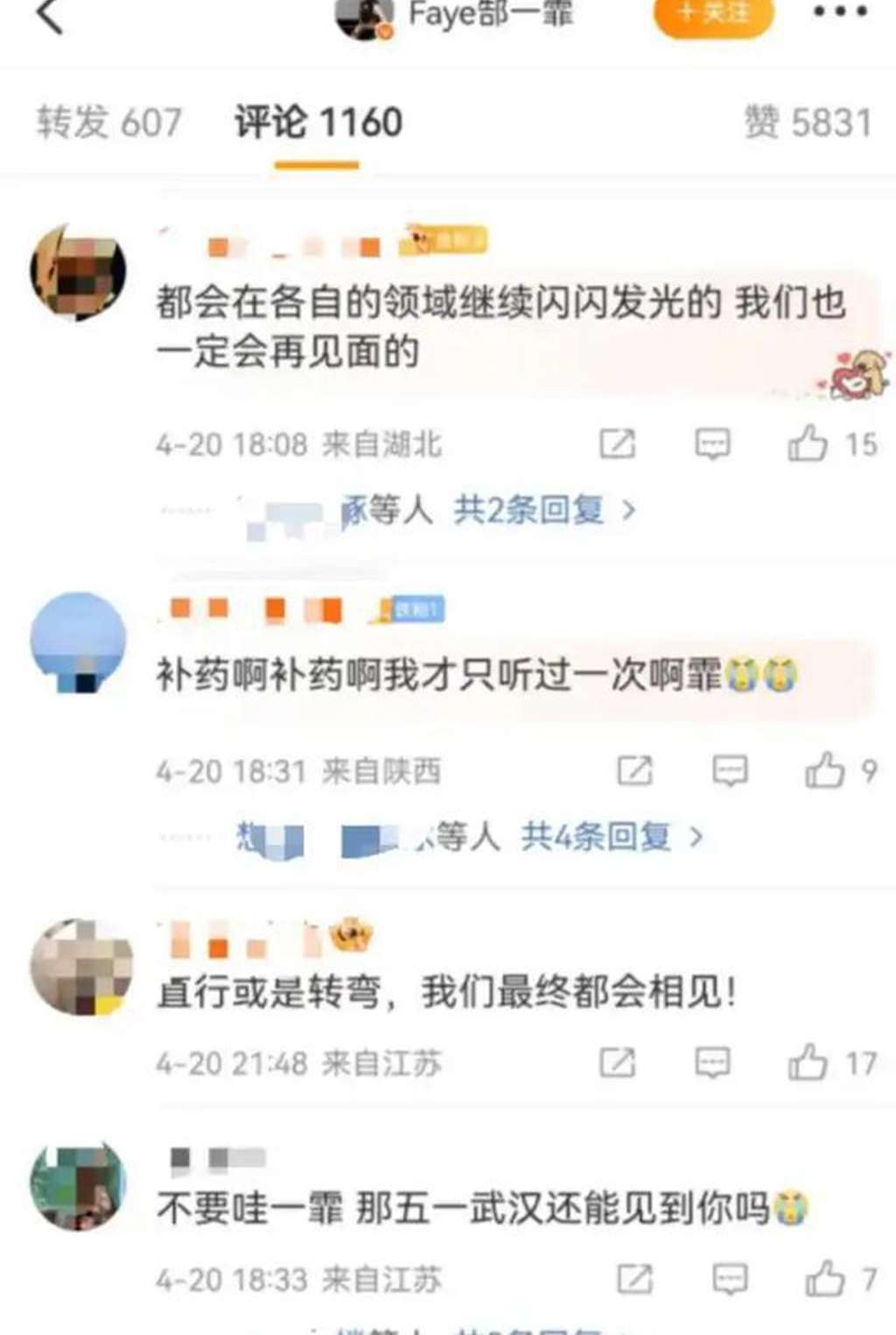Image resolution: width=896 pixels, height=1335 pixels.
Task: Expand 共4条回复 replies thread
Action: [612, 837]
